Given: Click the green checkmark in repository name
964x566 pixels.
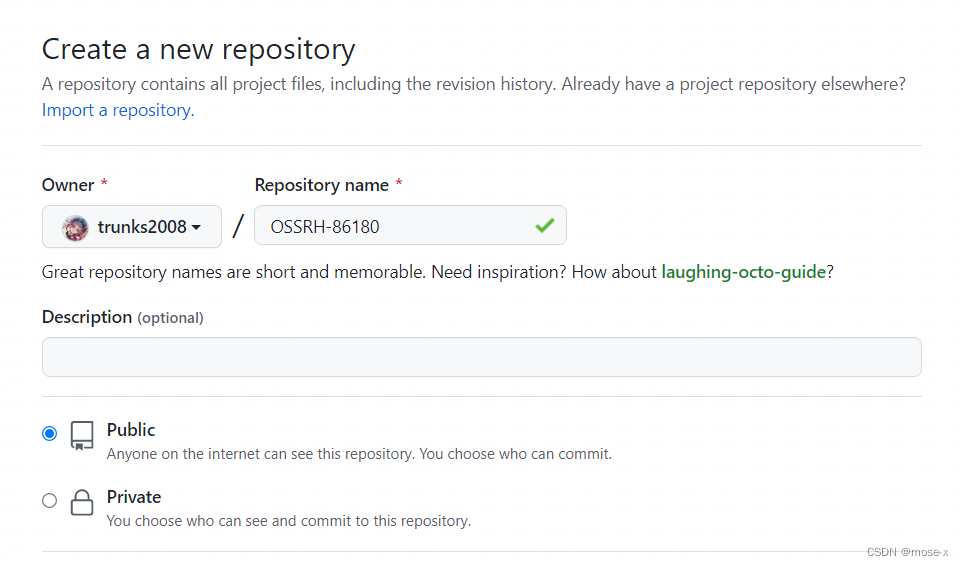Looking at the screenshot, I should (544, 226).
